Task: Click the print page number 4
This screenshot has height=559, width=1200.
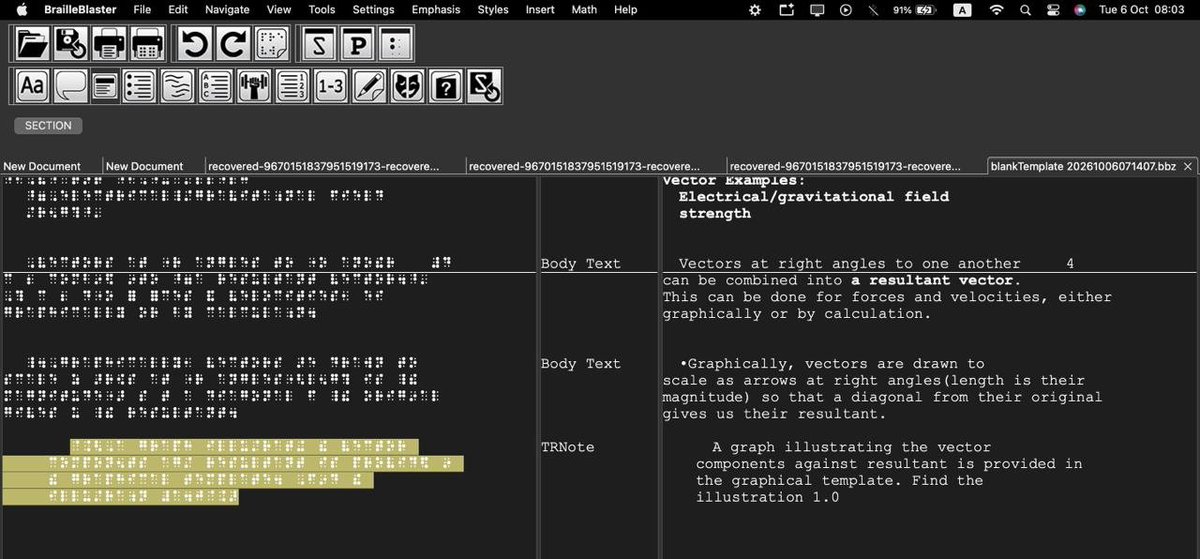Action: tap(1070, 264)
